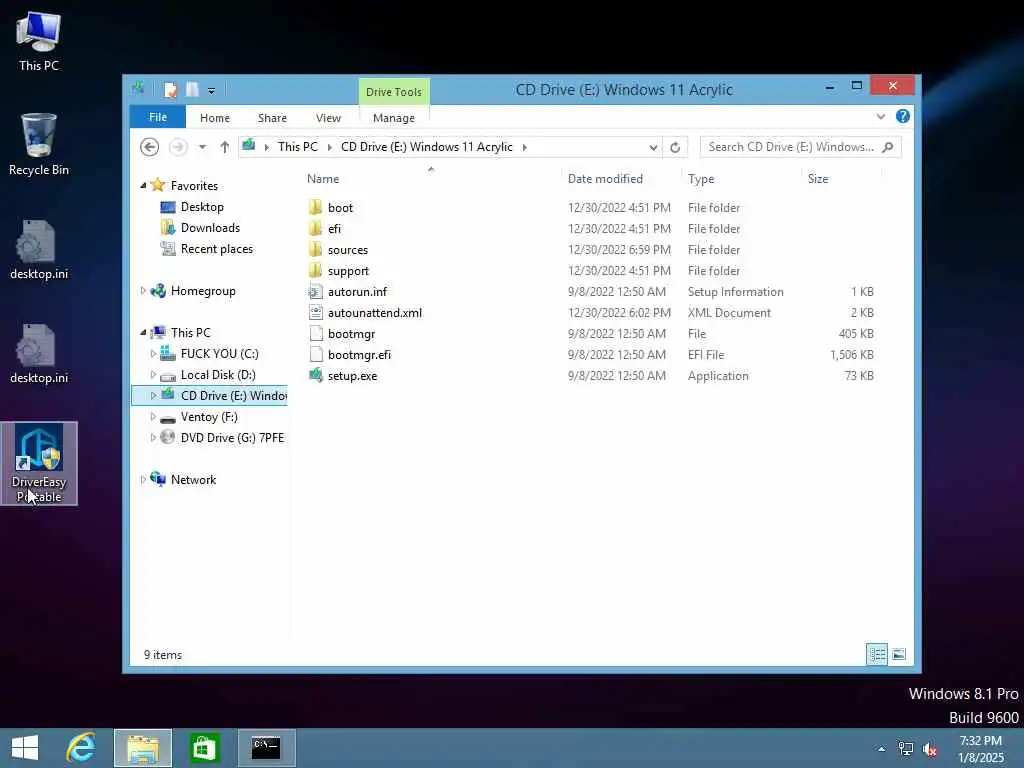This screenshot has width=1024, height=768.
Task: Switch to Large icons view in status bar
Action: coord(899,654)
